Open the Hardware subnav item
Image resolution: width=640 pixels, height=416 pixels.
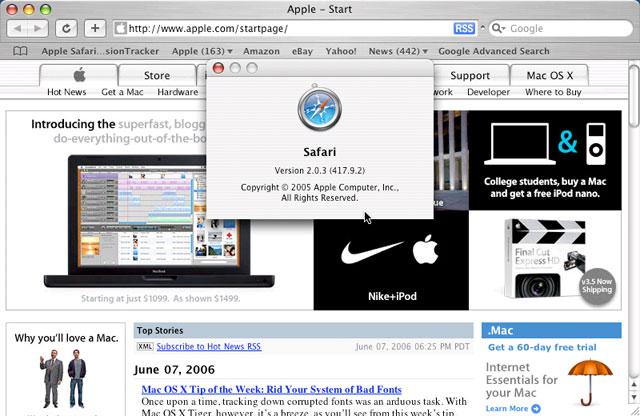click(178, 92)
